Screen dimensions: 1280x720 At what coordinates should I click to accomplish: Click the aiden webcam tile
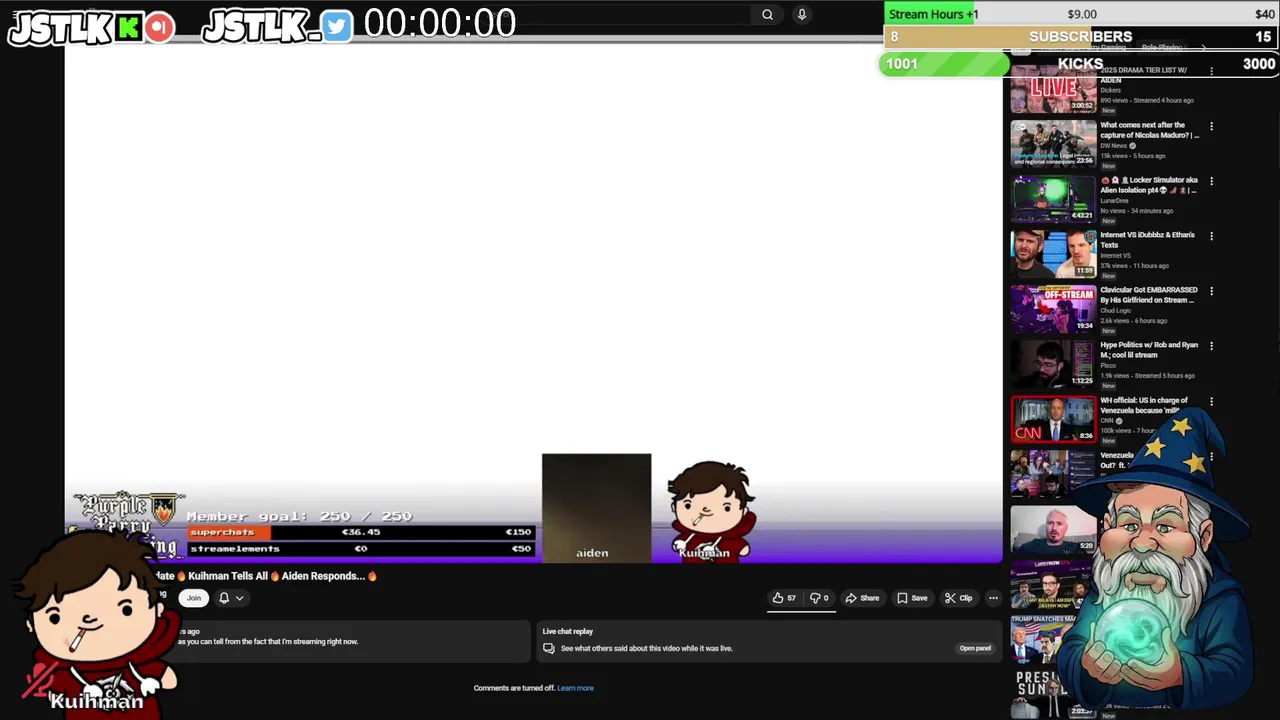pyautogui.click(x=596, y=508)
